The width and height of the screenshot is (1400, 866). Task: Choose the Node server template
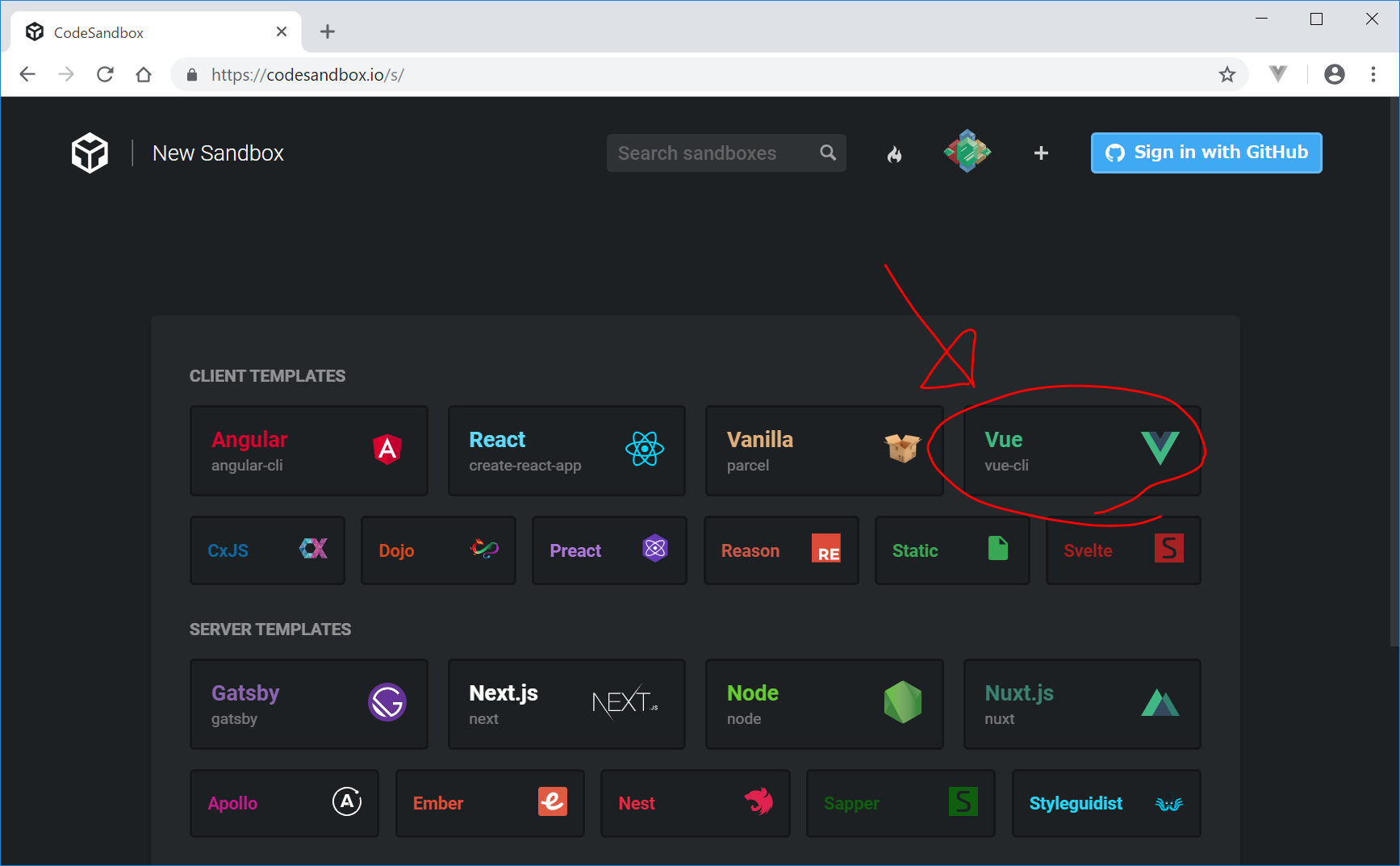pyautogui.click(x=824, y=704)
